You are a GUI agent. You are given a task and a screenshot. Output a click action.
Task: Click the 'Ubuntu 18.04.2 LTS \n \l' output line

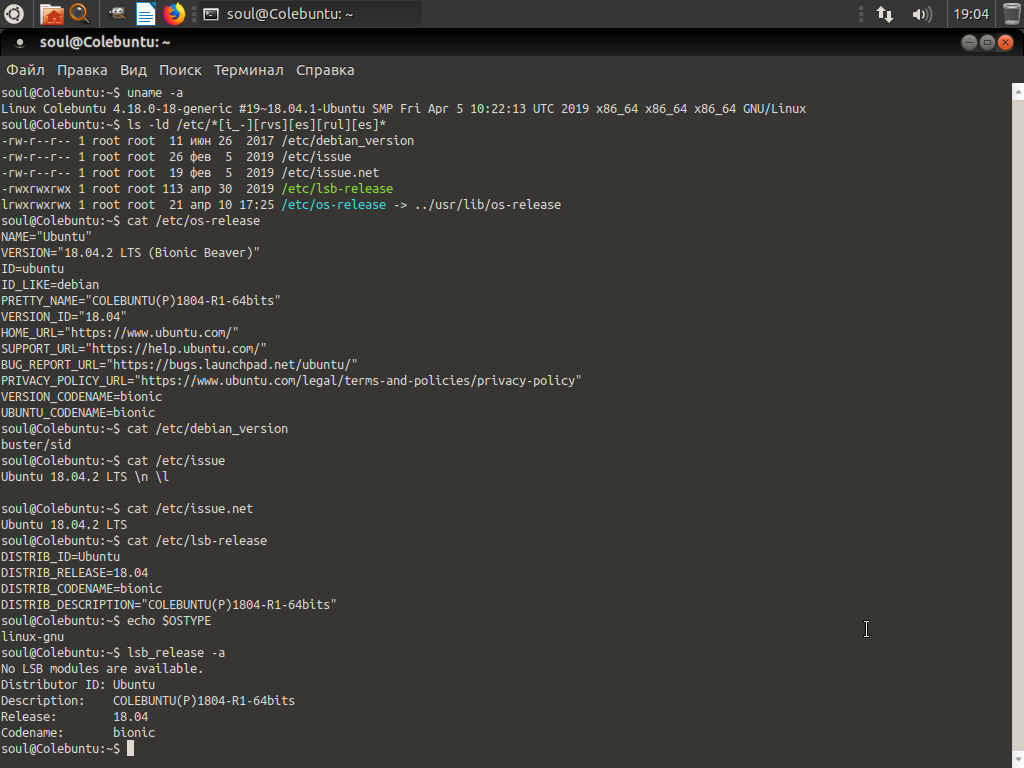click(85, 477)
